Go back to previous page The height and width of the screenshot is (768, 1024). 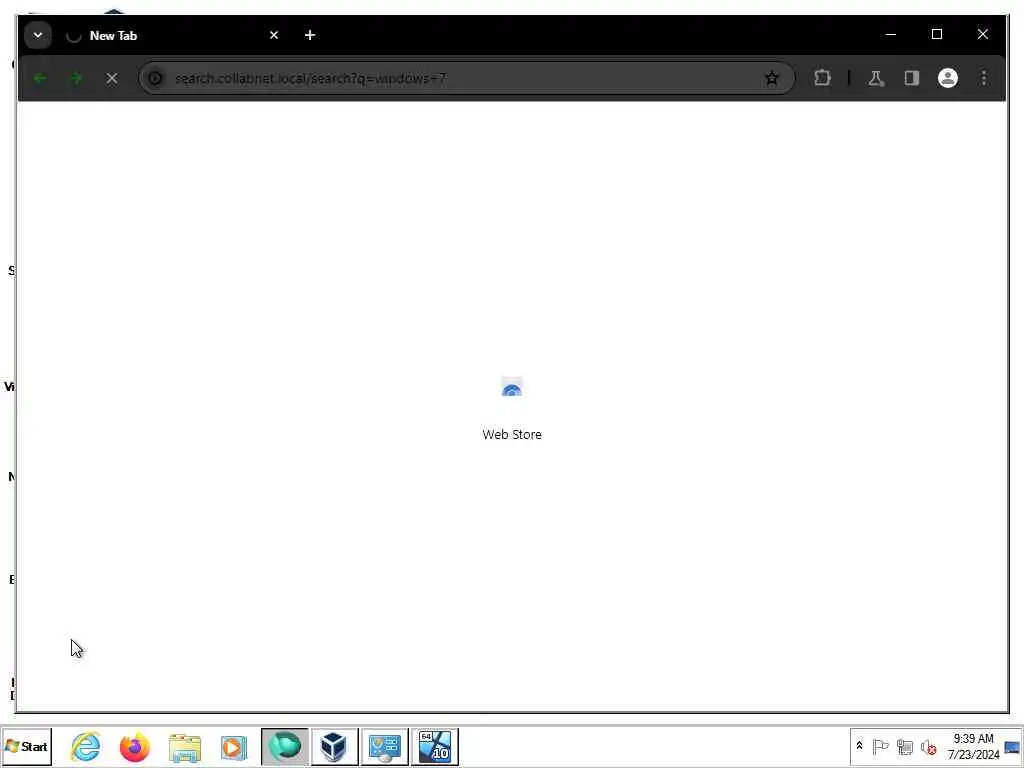click(40, 78)
